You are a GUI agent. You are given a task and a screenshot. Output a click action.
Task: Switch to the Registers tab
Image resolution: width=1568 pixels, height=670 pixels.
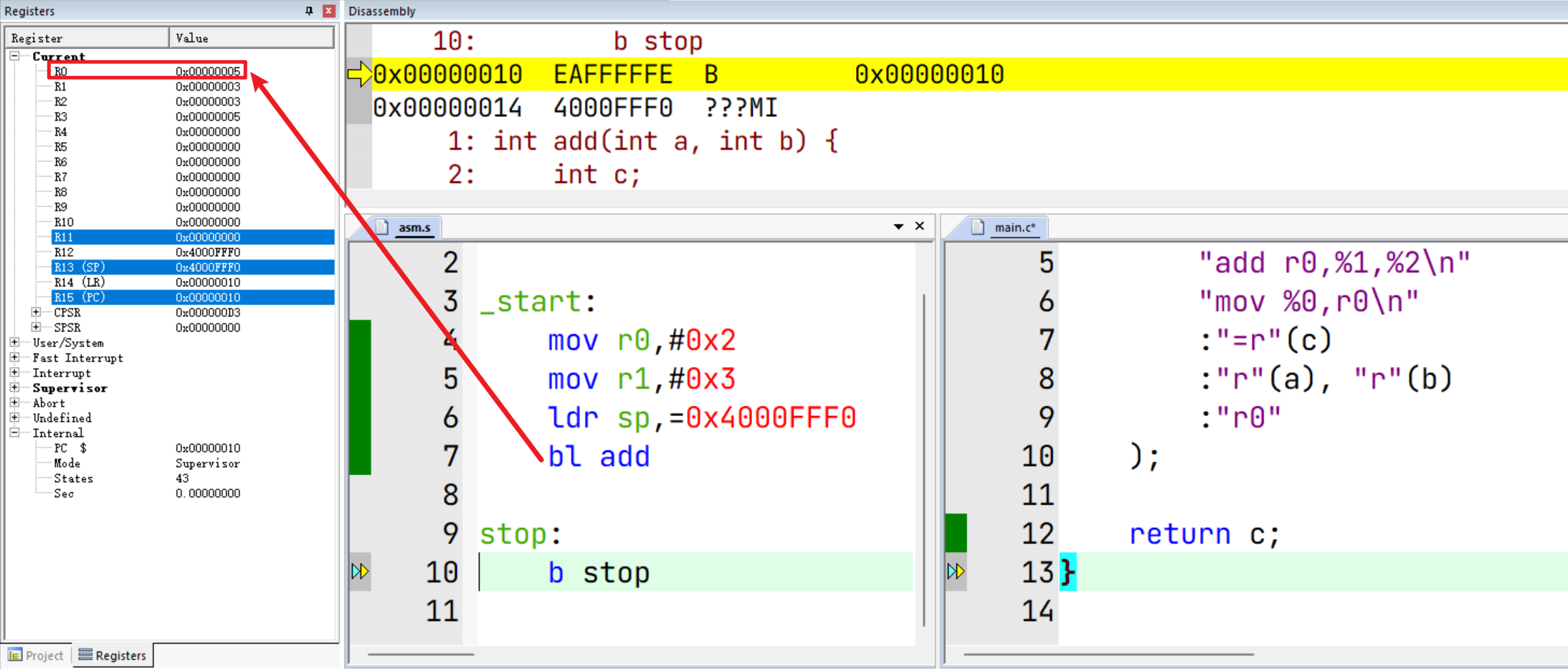[x=113, y=655]
